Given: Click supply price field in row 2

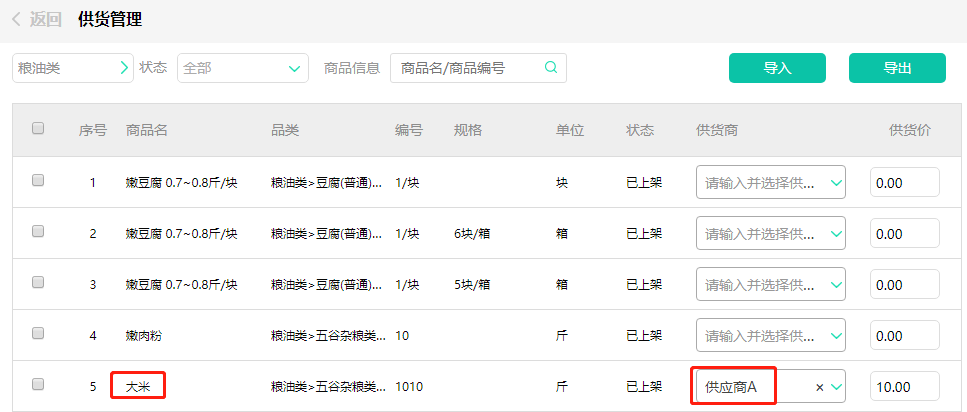Looking at the screenshot, I should pos(904,234).
